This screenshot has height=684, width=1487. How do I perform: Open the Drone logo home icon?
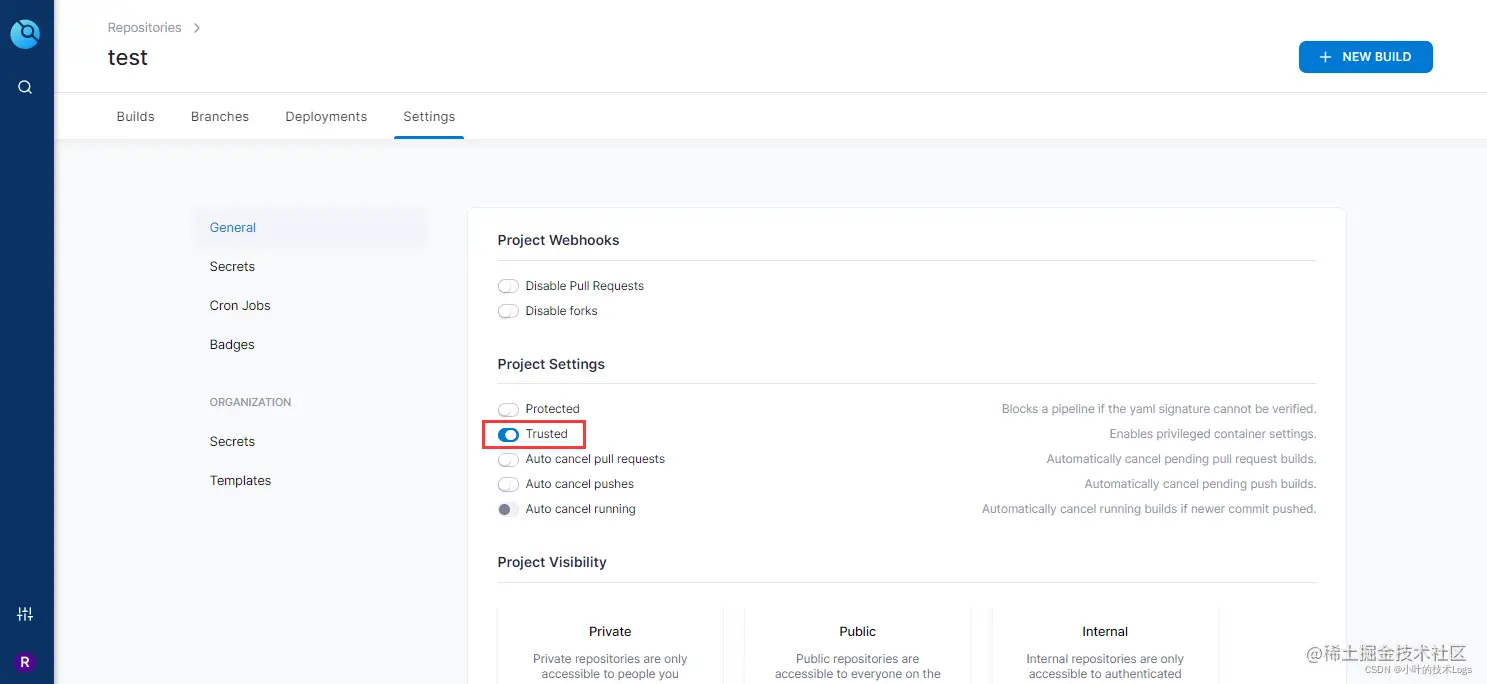pyautogui.click(x=25, y=34)
